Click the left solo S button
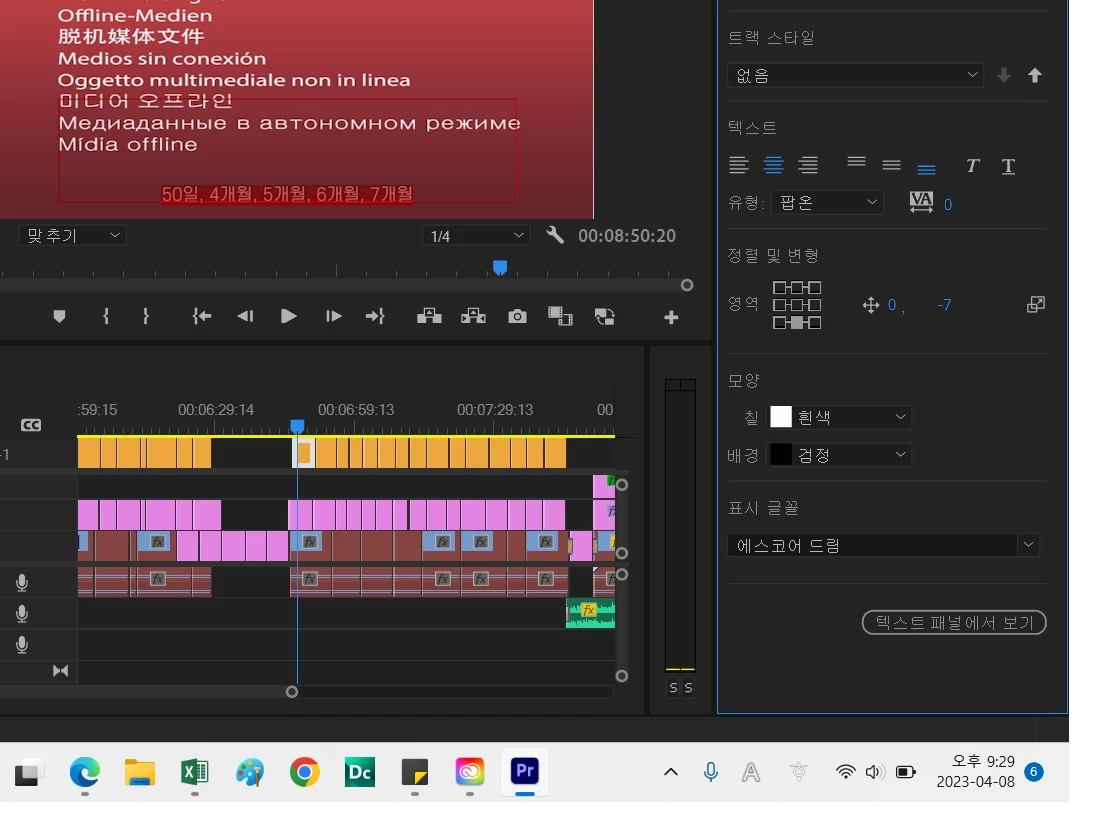1098x817 pixels. click(x=673, y=687)
